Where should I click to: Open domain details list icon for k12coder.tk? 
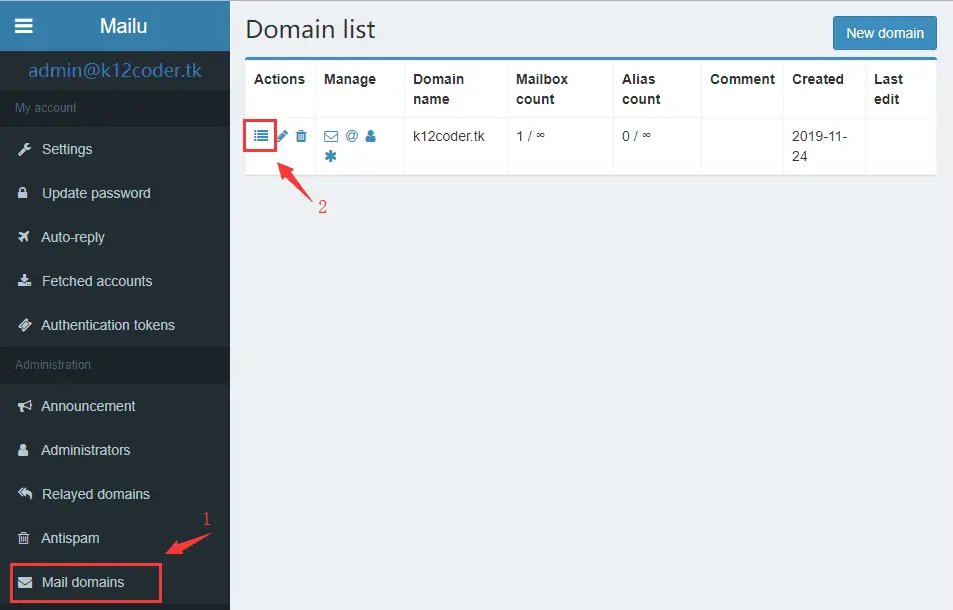click(x=261, y=135)
